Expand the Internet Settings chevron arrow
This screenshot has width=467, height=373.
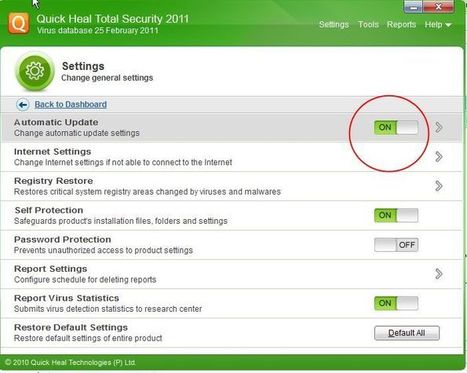pyautogui.click(x=439, y=156)
